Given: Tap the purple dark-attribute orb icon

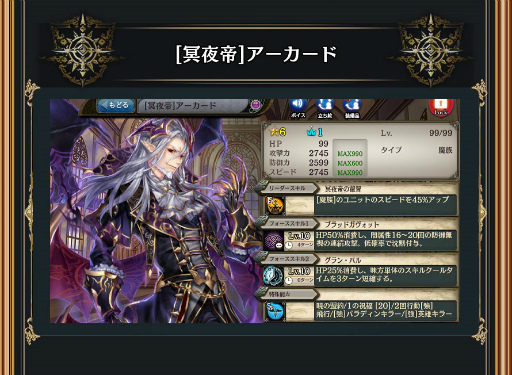Looking at the screenshot, I should click(256, 105).
